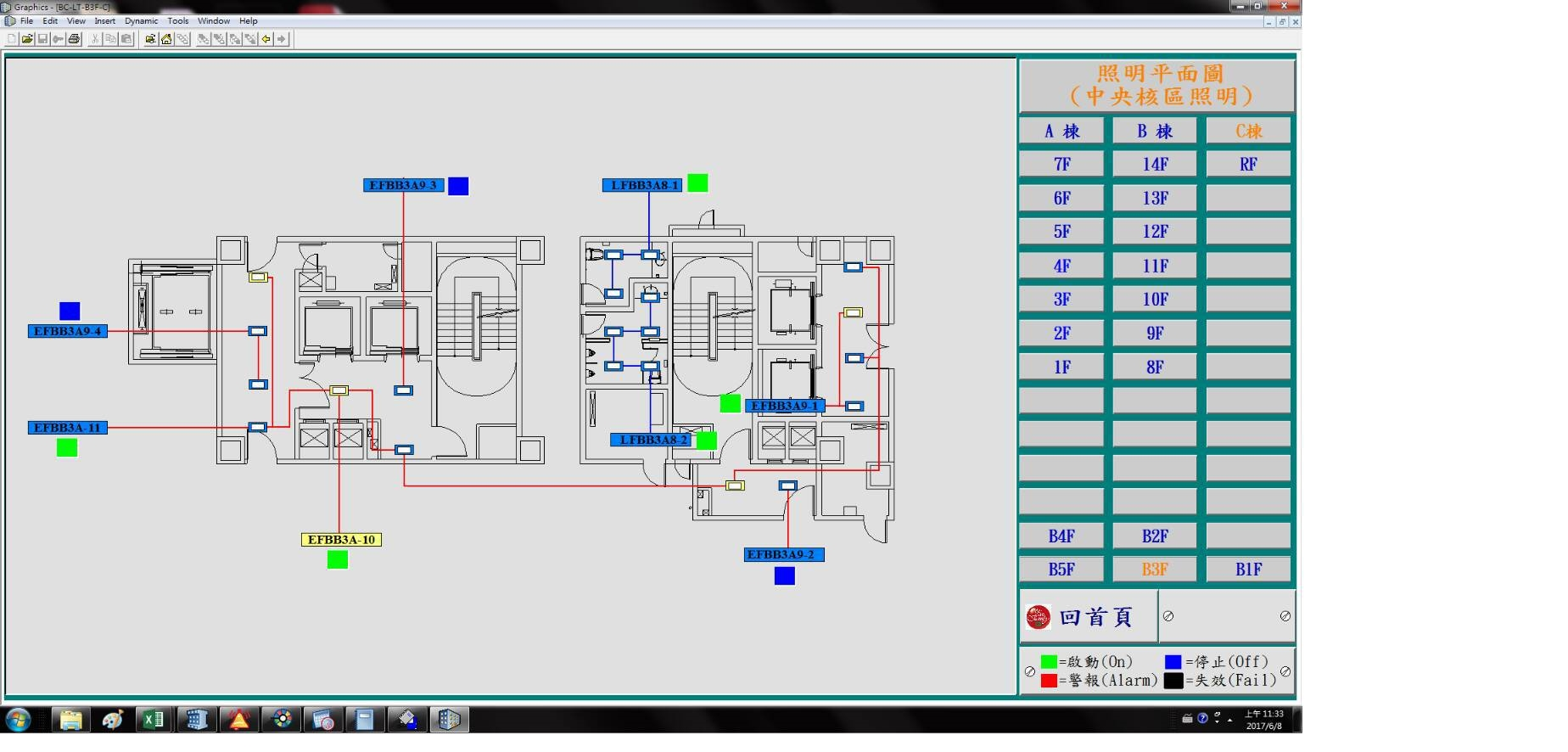
Task: Click the yellow Back arrow toolbar icon
Action: click(266, 39)
